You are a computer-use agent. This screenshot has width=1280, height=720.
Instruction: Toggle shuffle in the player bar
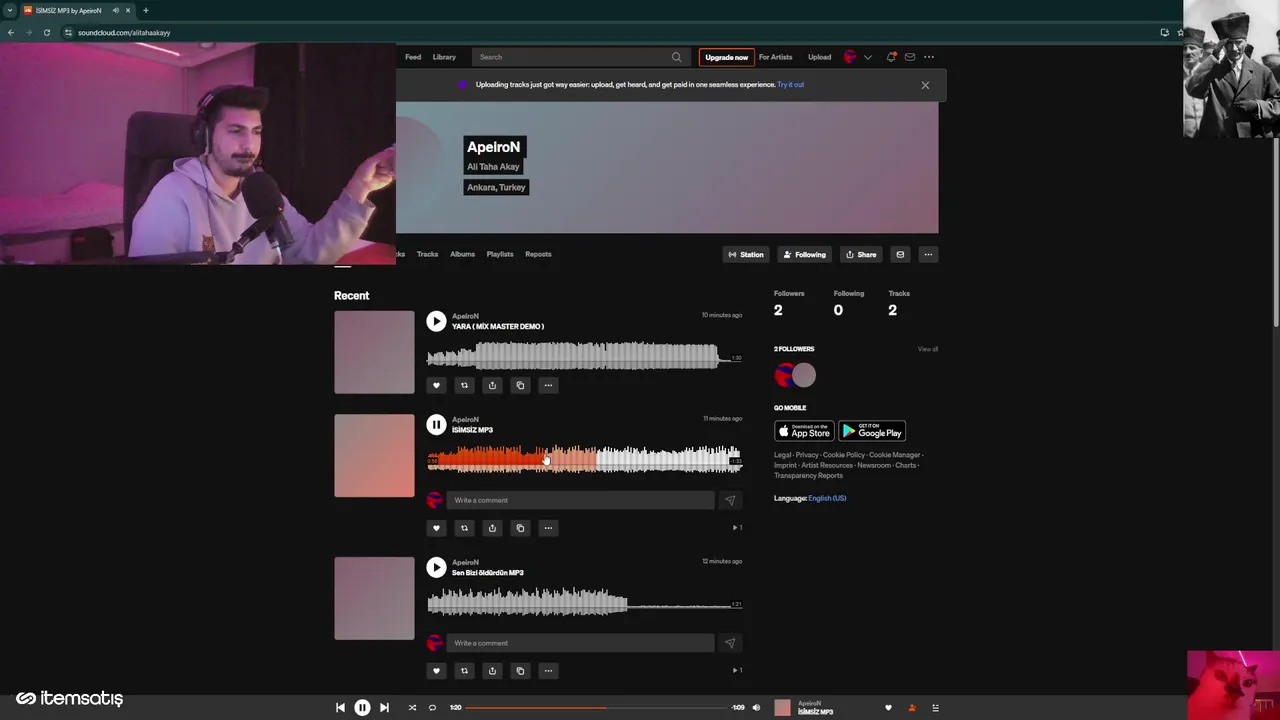pyautogui.click(x=412, y=708)
